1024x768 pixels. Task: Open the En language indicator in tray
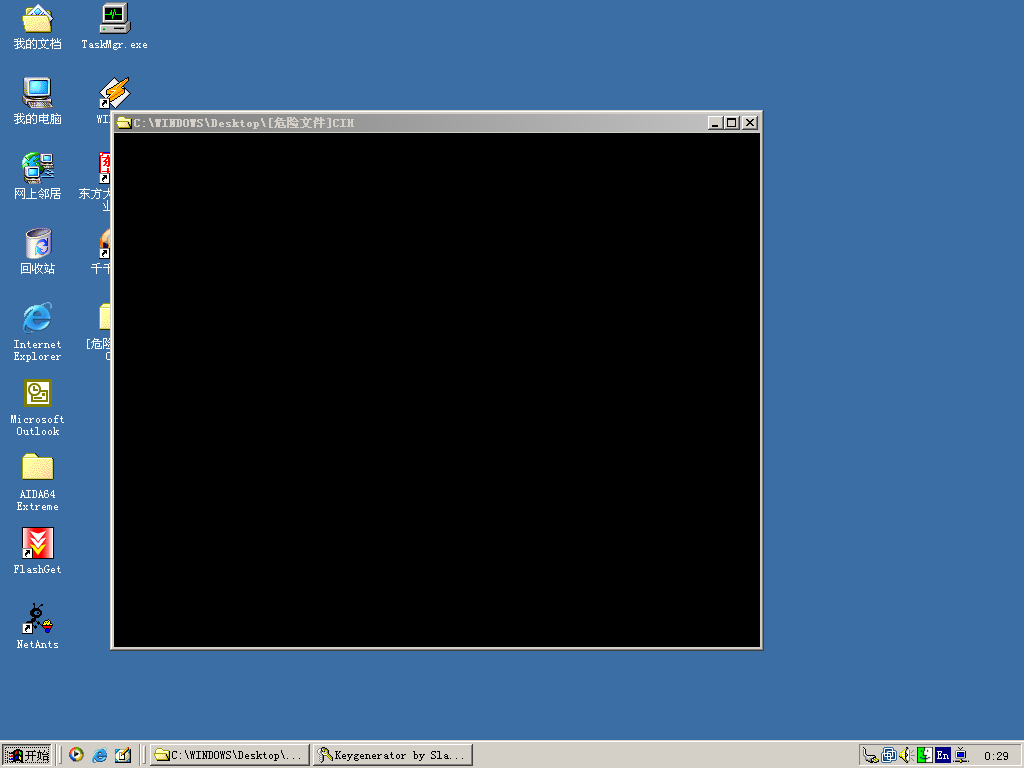[x=942, y=755]
